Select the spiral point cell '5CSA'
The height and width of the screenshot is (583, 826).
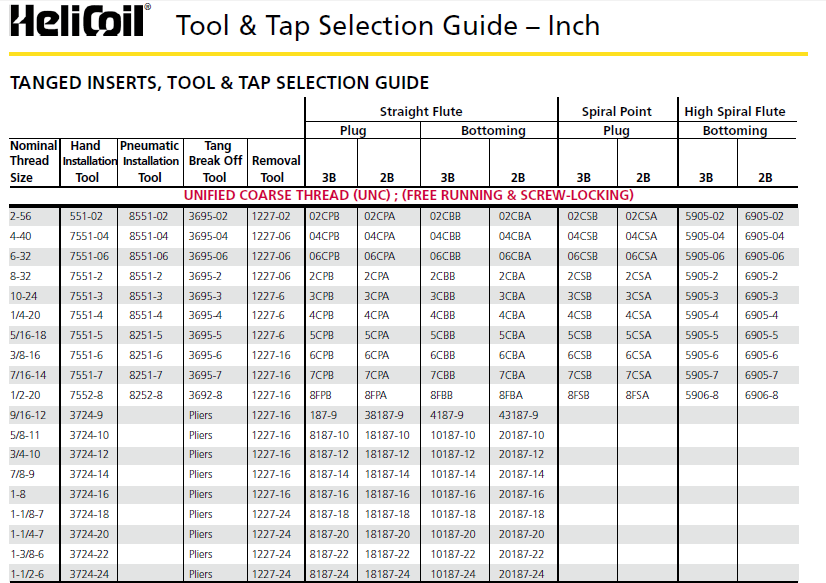[x=638, y=335]
